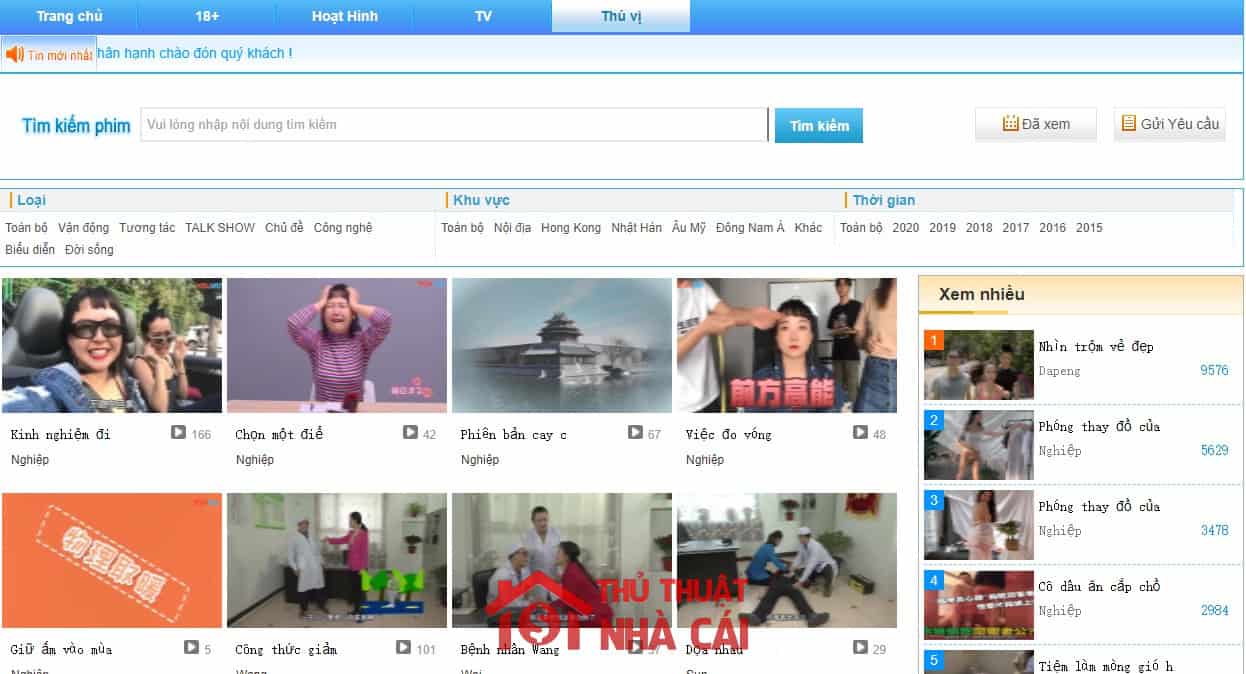Open Giữ ấm vào mùa orange thumbnail
1246x674 pixels.
112,560
